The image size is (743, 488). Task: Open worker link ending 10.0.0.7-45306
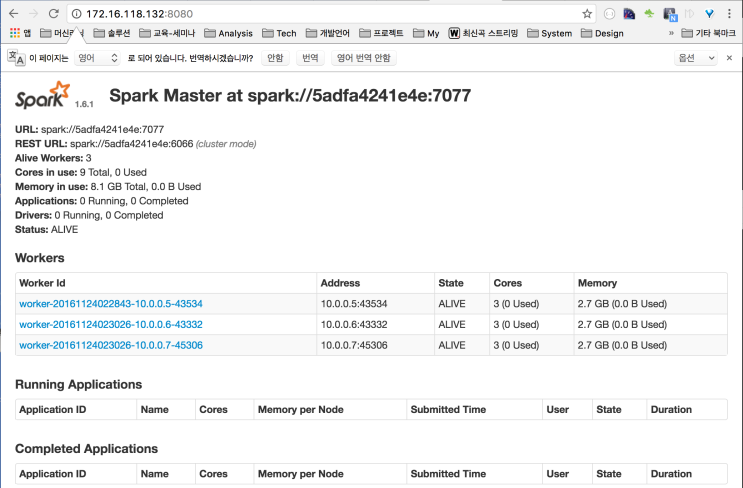coord(111,345)
